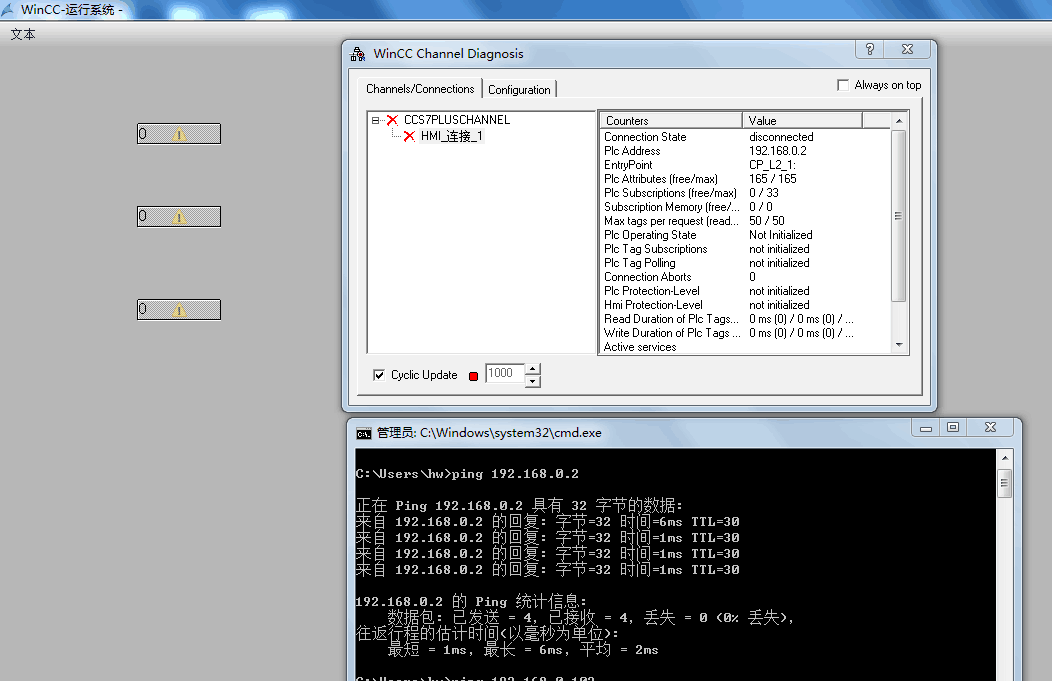The width and height of the screenshot is (1052, 681).
Task: Click the Read Duration of Plc Tags row
Action: (745, 319)
